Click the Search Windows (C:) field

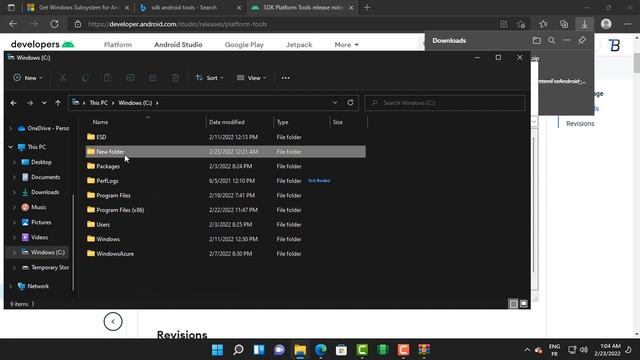444,103
